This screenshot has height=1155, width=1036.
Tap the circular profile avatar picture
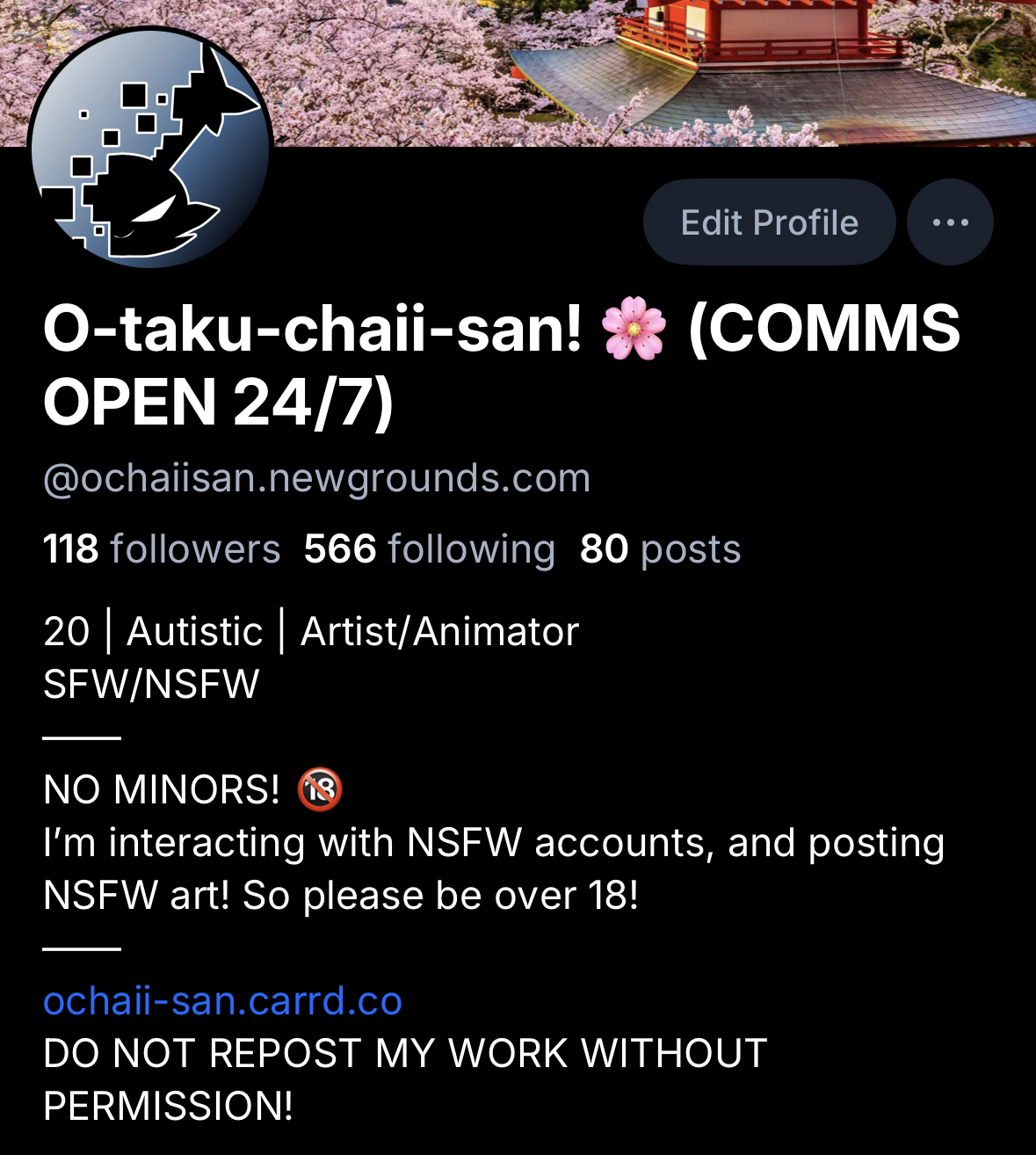[150, 148]
